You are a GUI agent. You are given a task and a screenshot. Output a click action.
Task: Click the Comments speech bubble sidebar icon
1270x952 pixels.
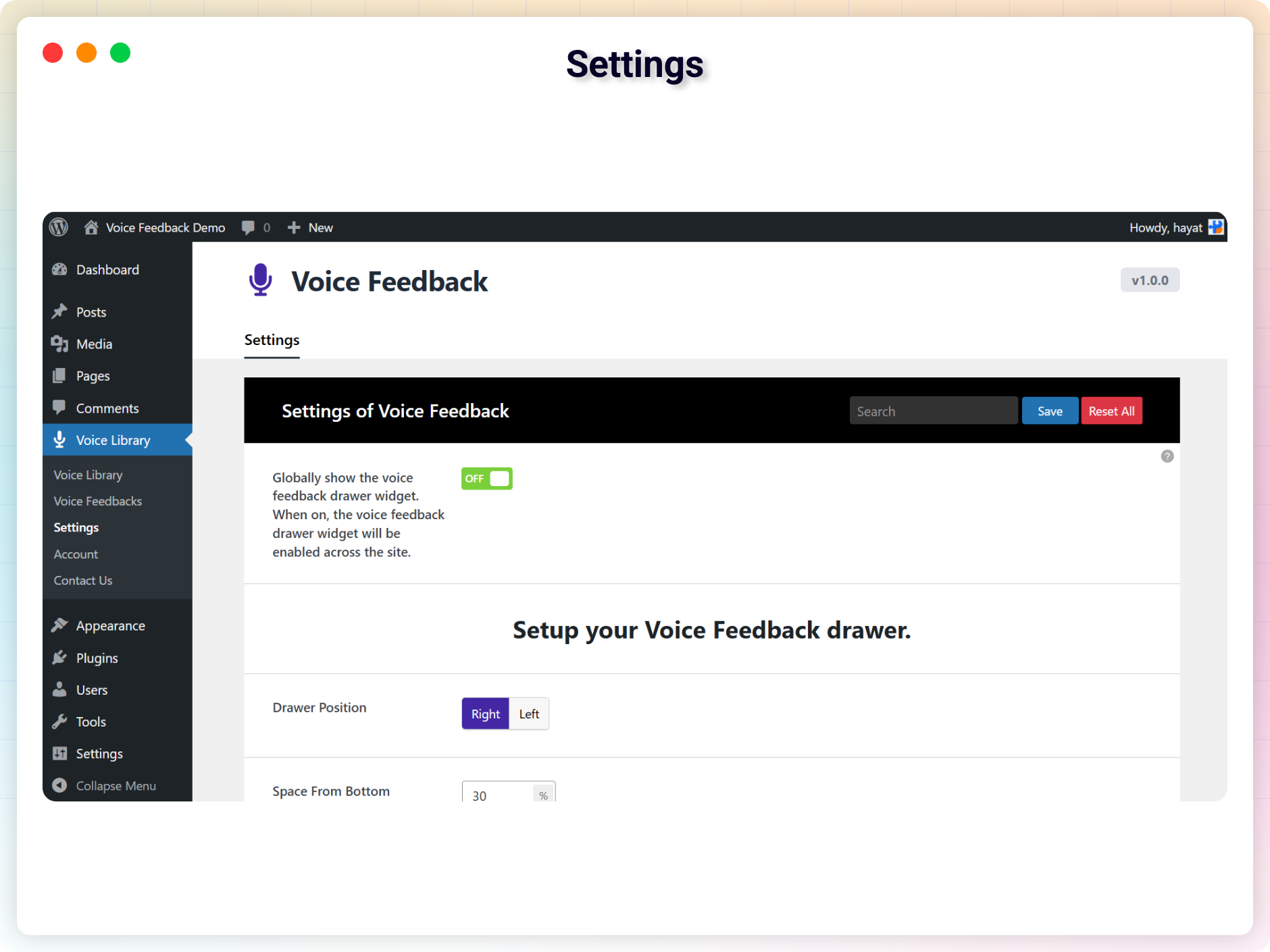pos(59,408)
